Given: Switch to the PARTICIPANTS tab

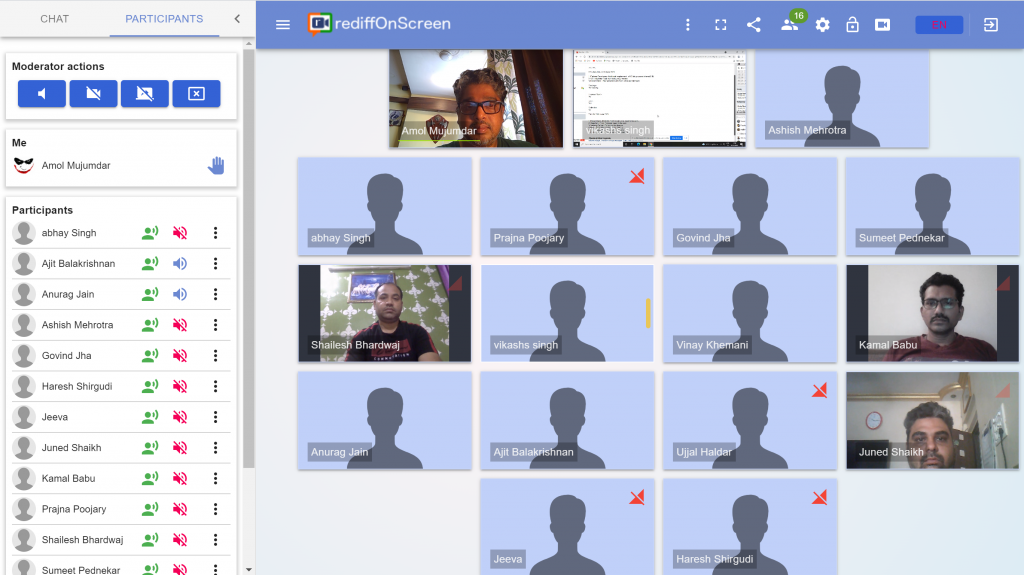Looking at the screenshot, I should pos(164,19).
